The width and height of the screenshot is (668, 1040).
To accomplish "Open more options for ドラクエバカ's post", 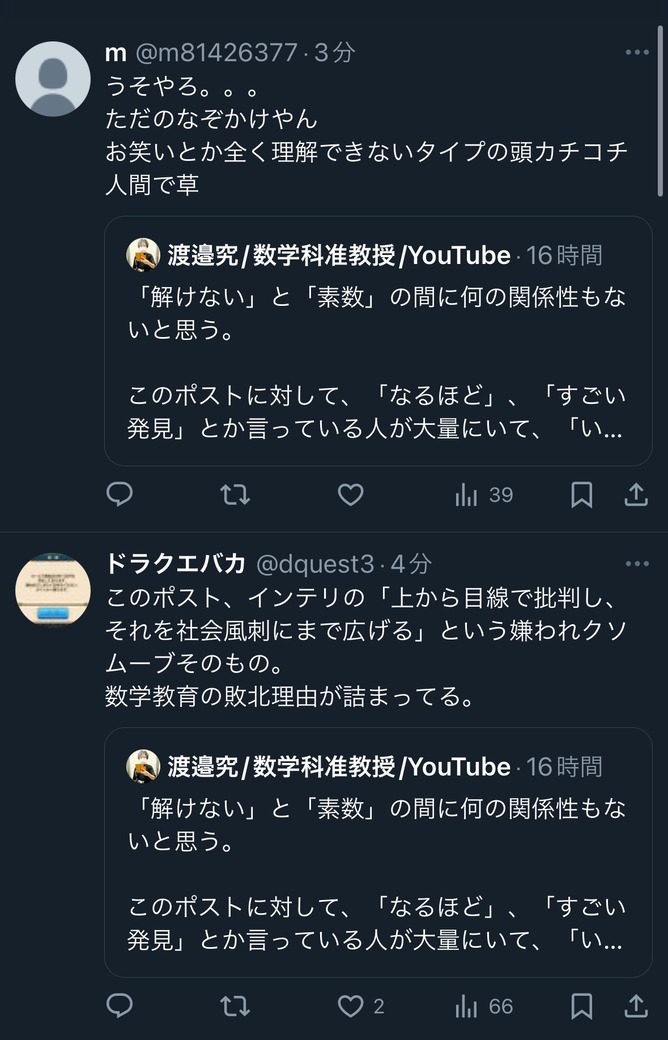I will coord(637,564).
